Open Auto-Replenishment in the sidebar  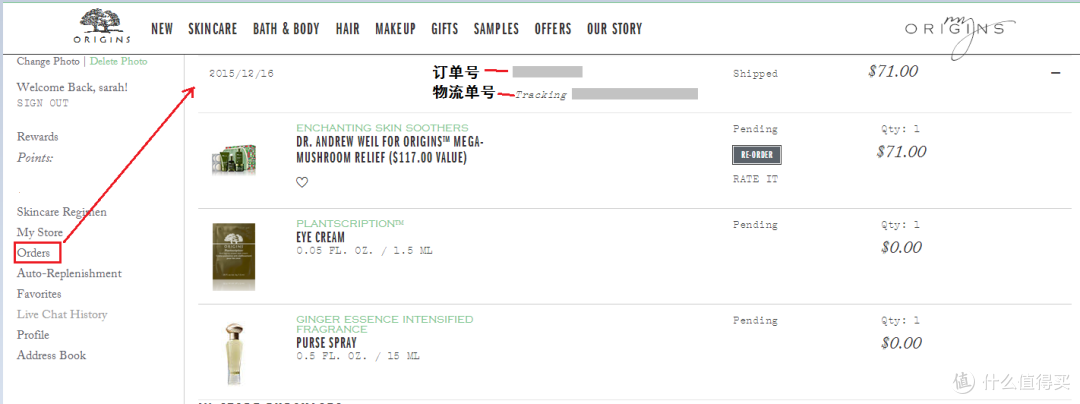click(69, 274)
